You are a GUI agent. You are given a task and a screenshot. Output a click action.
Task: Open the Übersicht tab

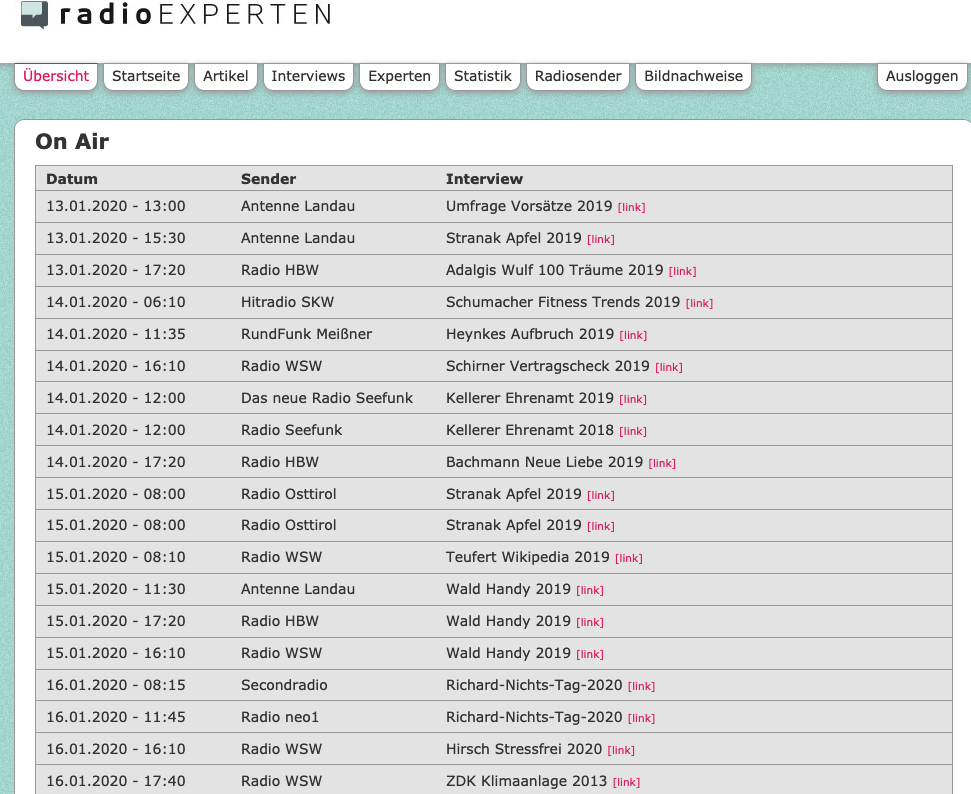56,76
